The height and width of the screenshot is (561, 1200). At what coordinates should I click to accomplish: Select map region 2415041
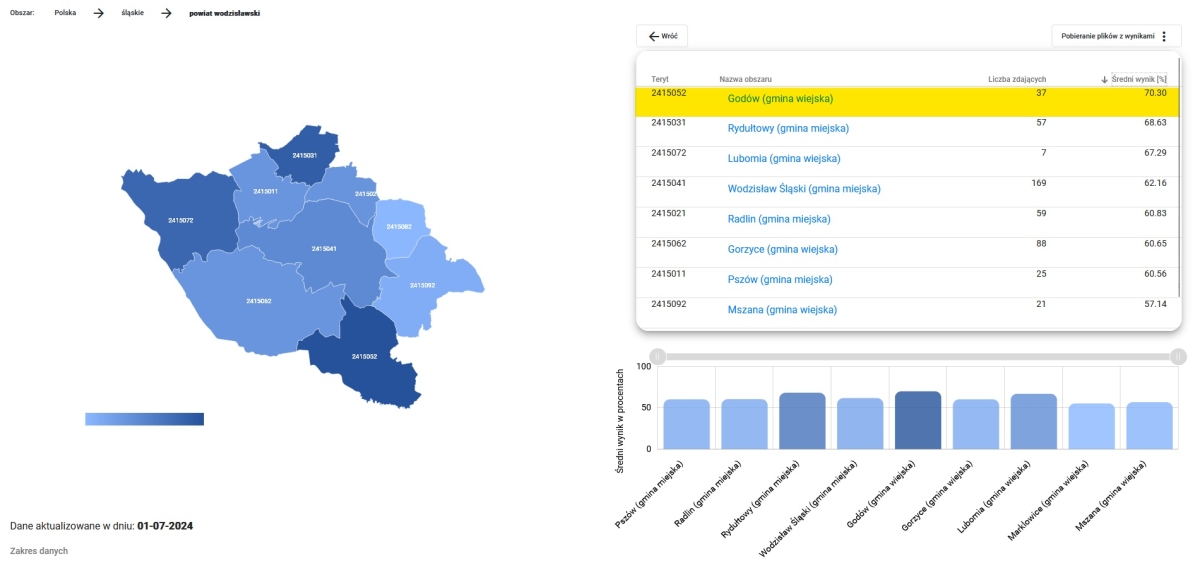coord(324,248)
